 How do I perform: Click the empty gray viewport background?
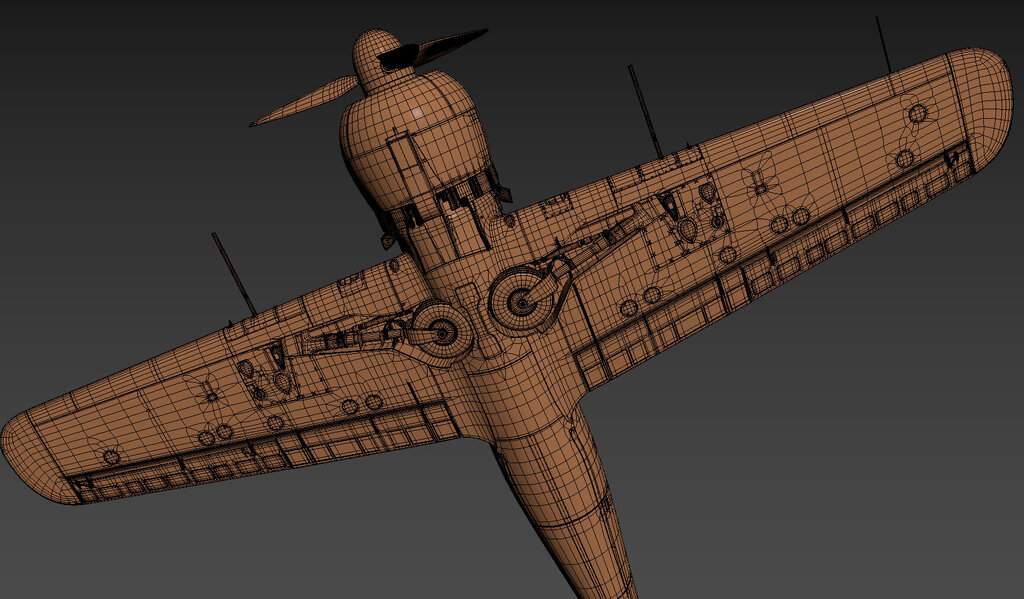pyautogui.click(x=850, y=450)
